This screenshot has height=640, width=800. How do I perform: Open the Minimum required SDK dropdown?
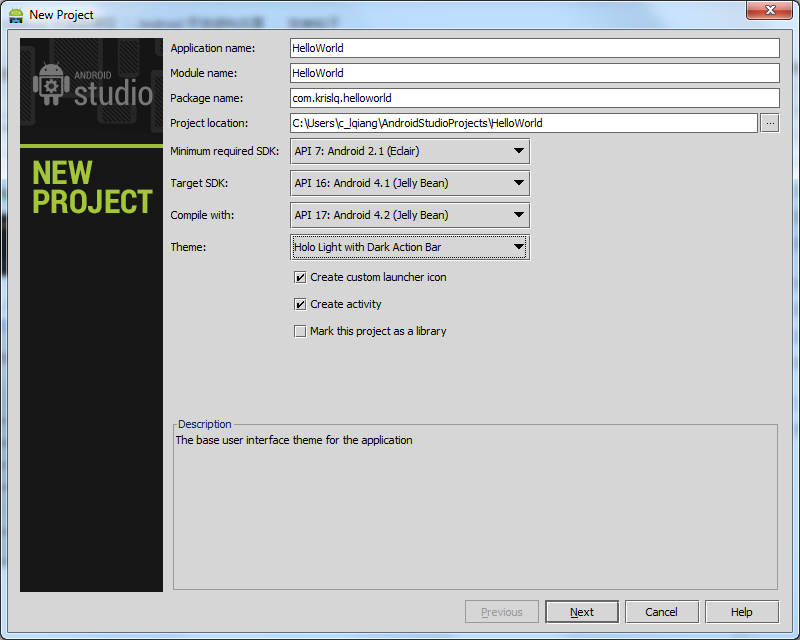pos(519,151)
